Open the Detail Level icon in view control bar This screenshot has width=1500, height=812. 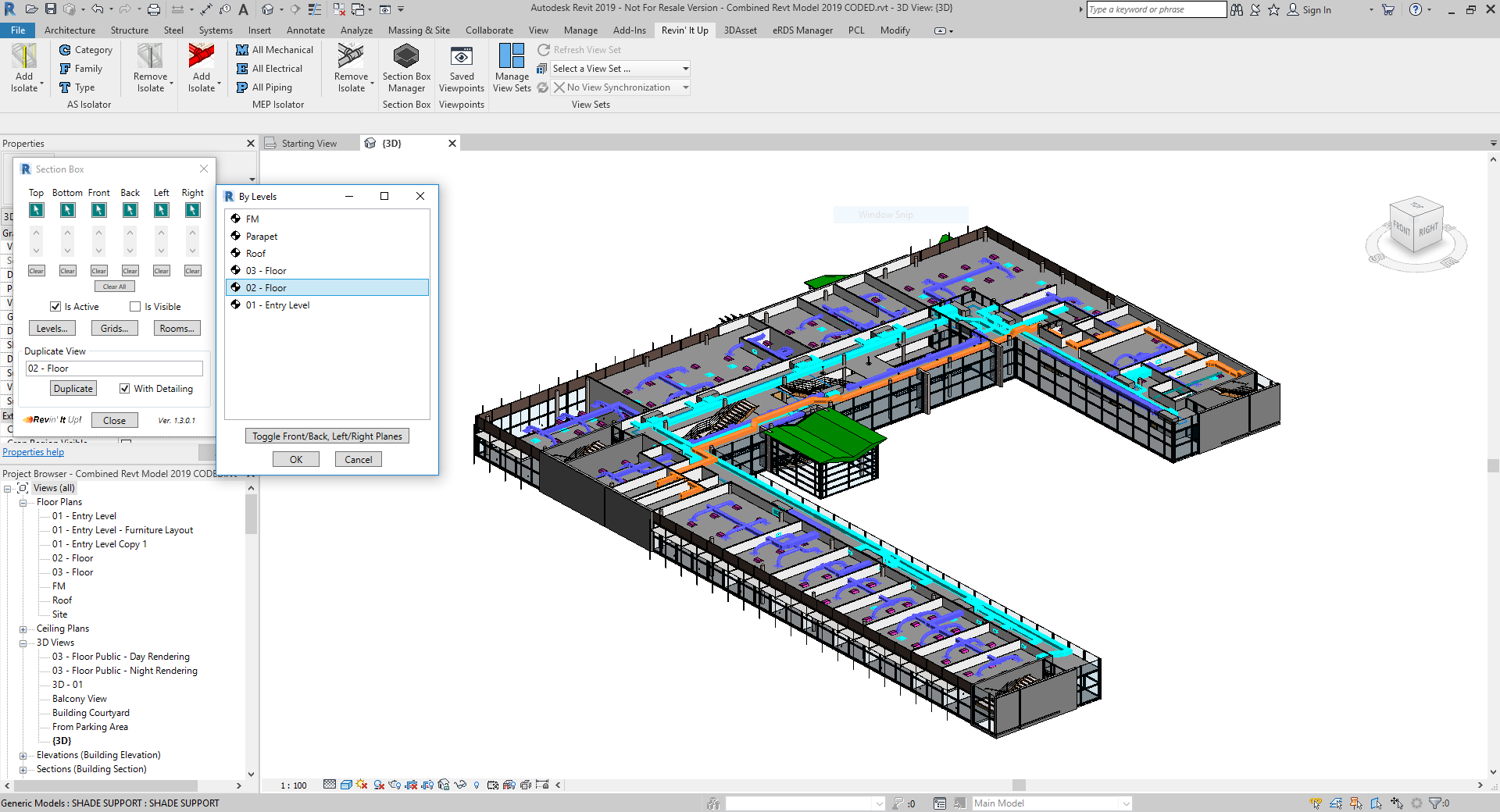coord(330,785)
